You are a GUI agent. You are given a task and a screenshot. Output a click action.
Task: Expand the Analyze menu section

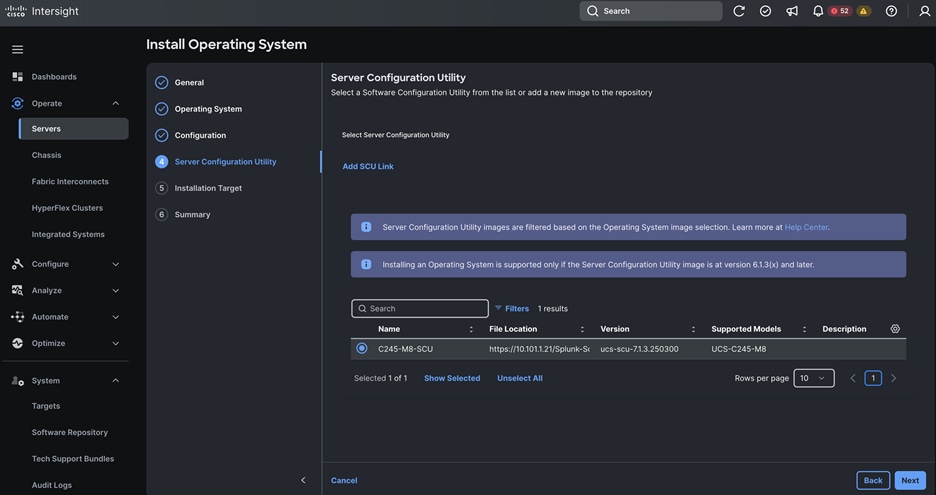tap(116, 290)
